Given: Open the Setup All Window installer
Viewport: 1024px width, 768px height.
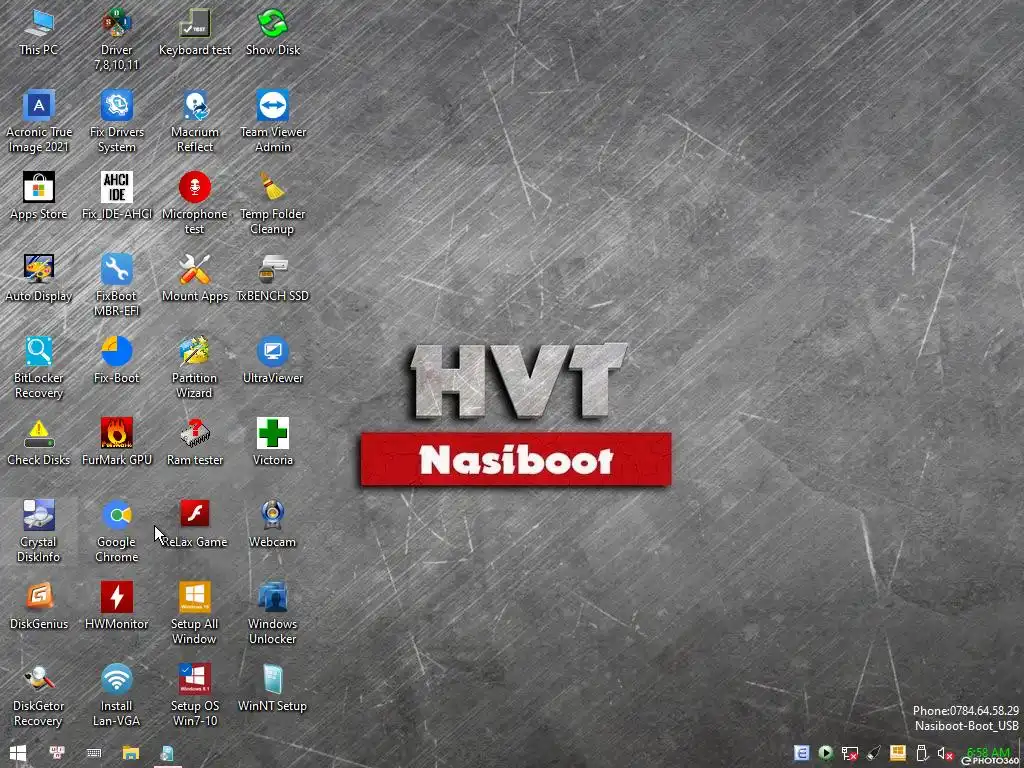Looking at the screenshot, I should click(x=195, y=614).
